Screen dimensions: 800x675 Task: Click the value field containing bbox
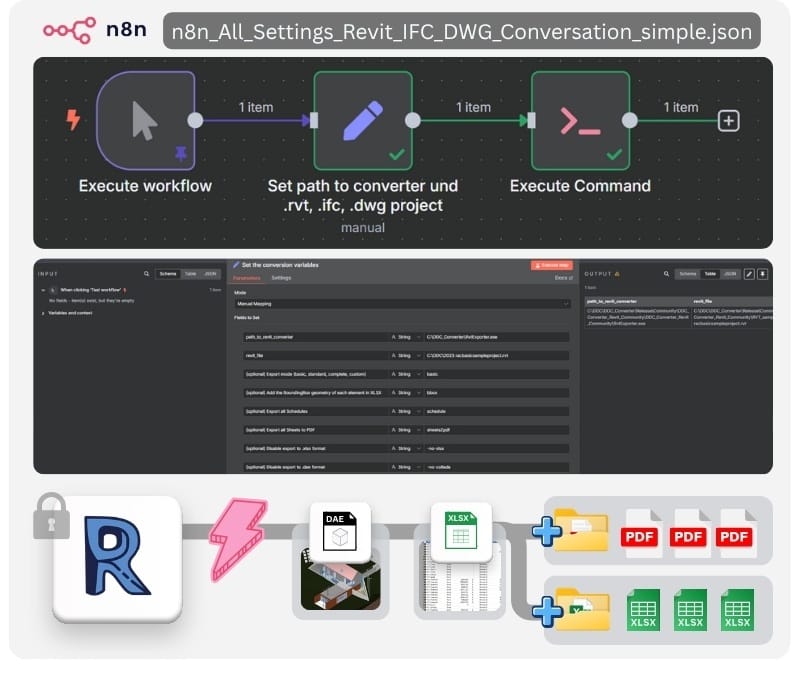click(496, 393)
